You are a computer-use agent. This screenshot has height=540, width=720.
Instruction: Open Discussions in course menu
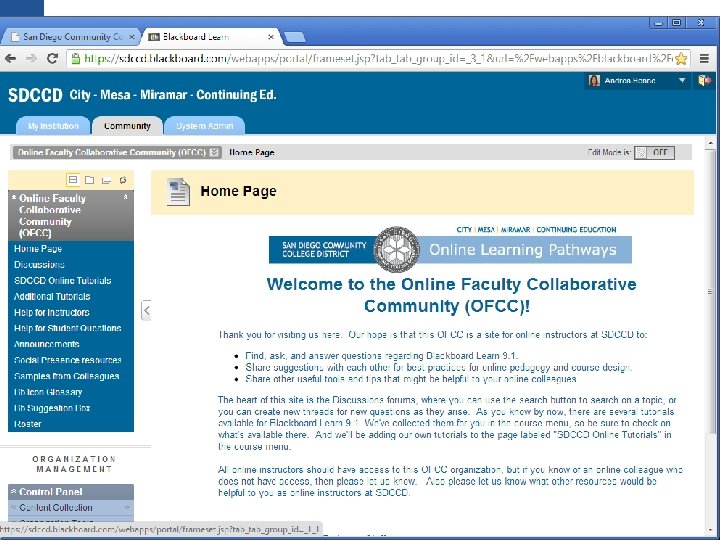tap(39, 264)
